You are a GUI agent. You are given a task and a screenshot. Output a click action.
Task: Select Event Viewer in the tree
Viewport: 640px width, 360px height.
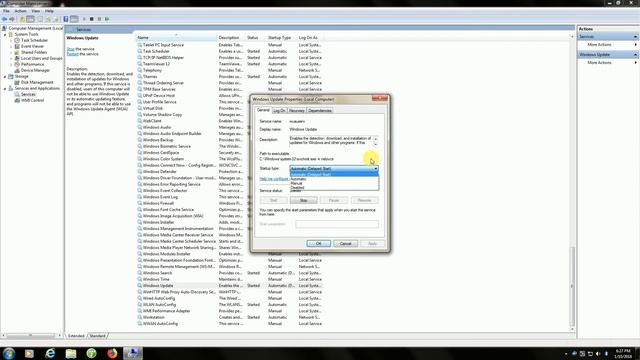(x=32, y=47)
